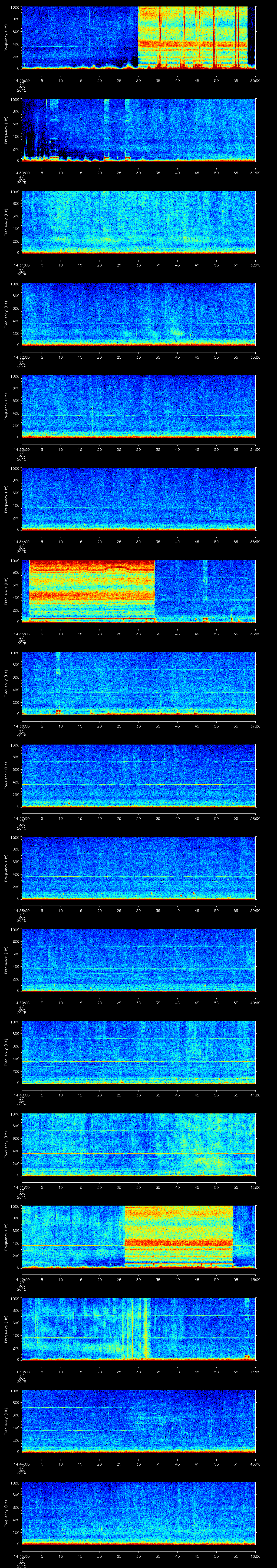Select the spectrogram panel starting at 14:44:00

click(138, 1422)
